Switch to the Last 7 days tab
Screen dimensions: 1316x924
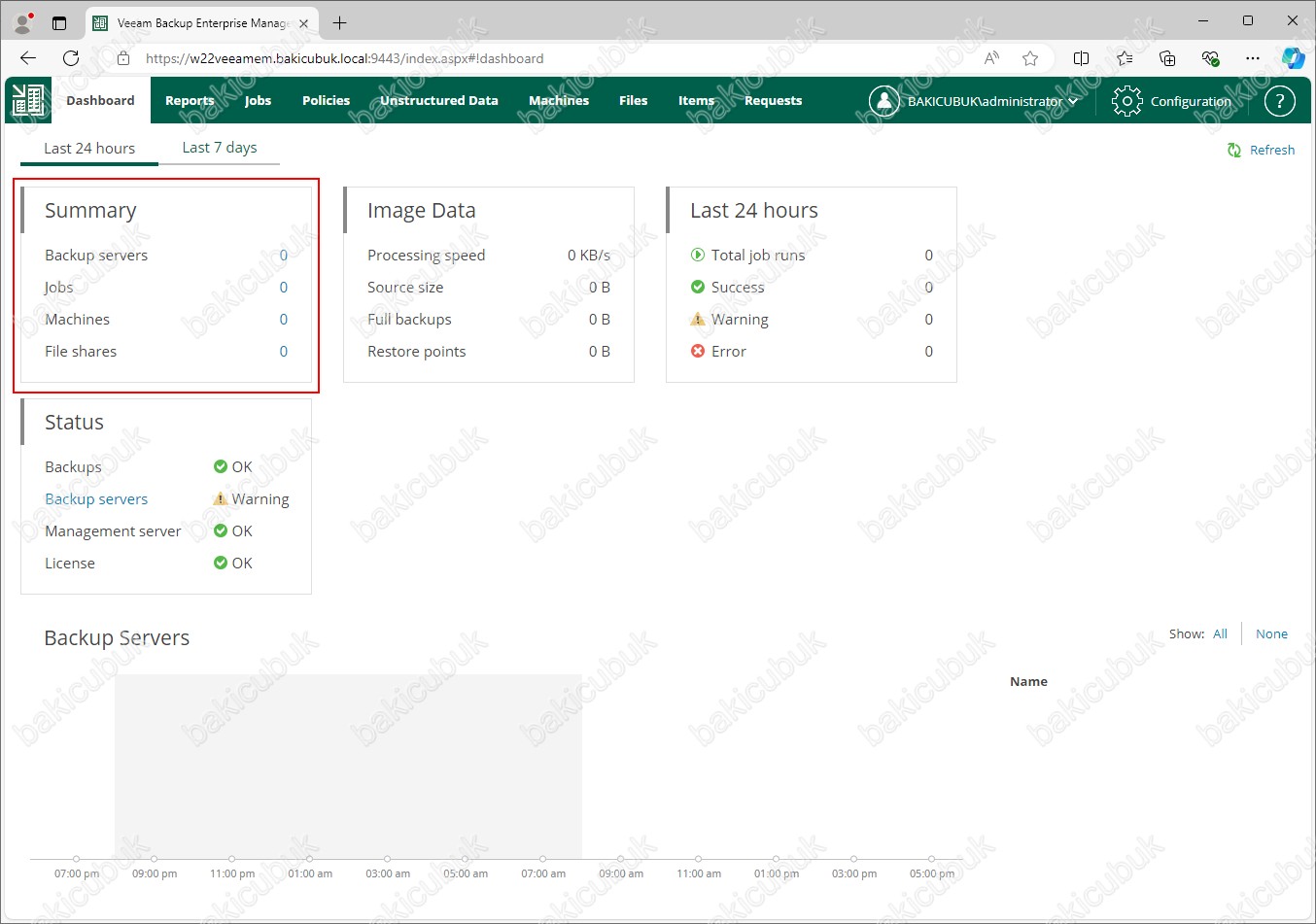coord(220,147)
